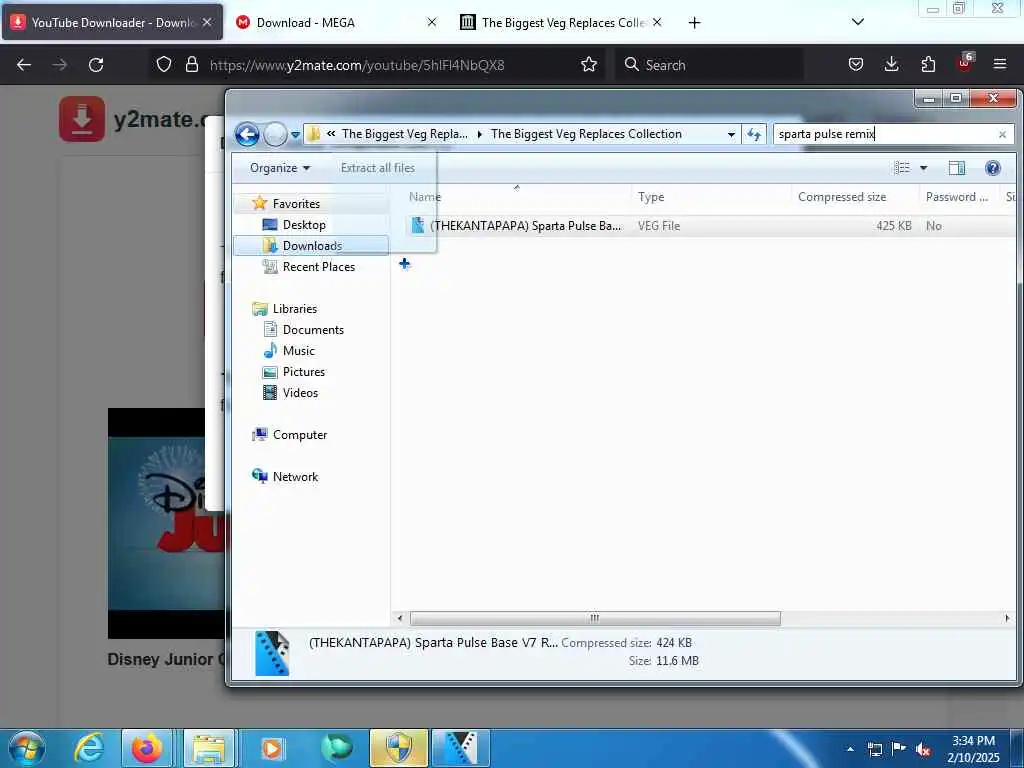Open recent locations dropdown beside nav arrows
Image resolution: width=1024 pixels, height=768 pixels.
(x=295, y=135)
